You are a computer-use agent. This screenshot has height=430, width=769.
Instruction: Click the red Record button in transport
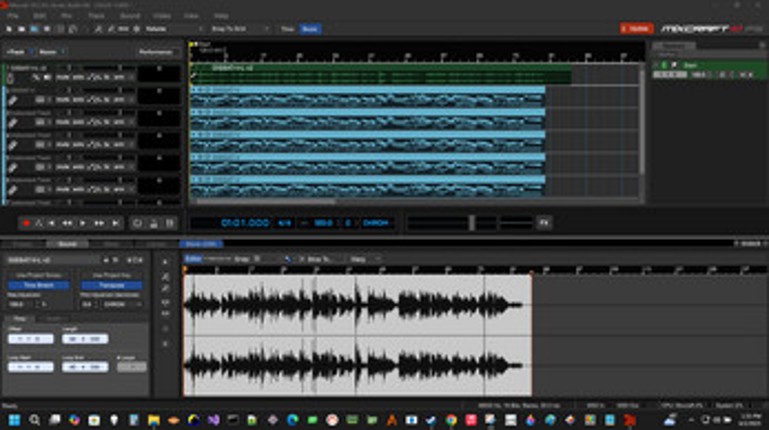coord(27,223)
